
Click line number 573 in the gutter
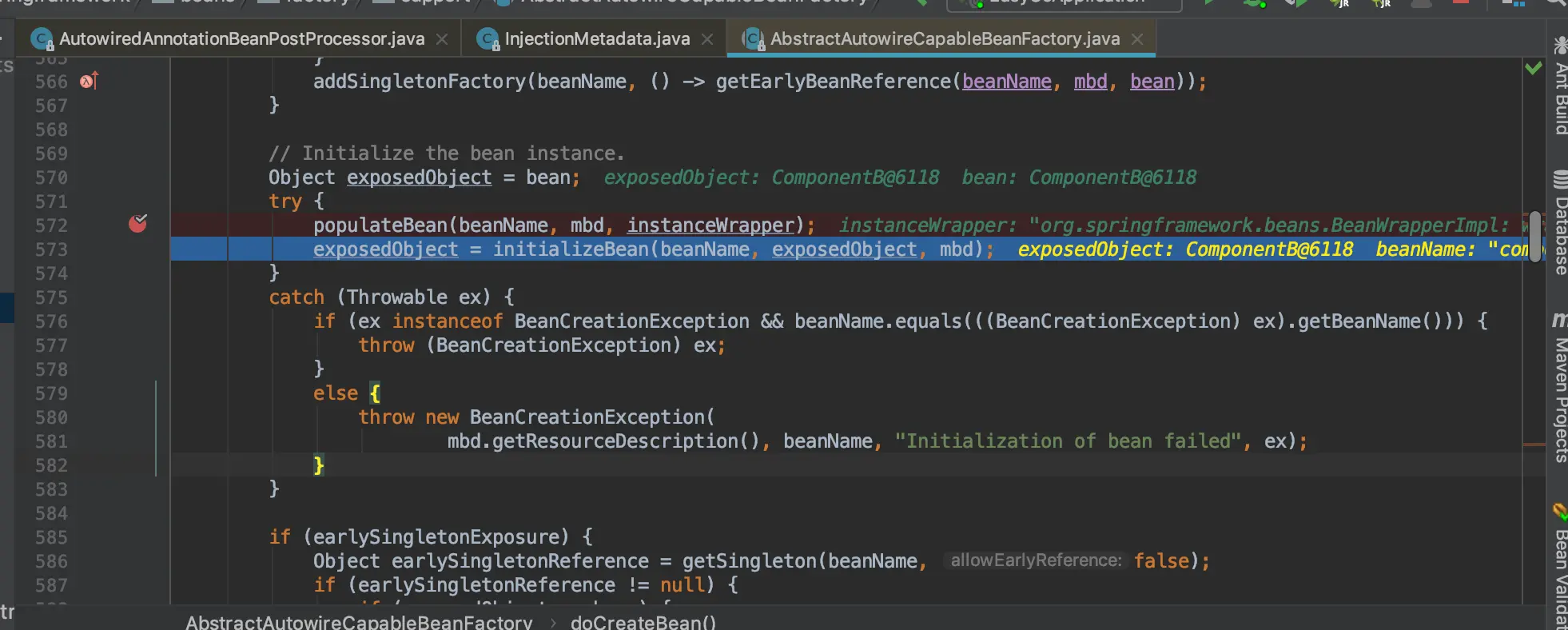pos(51,249)
